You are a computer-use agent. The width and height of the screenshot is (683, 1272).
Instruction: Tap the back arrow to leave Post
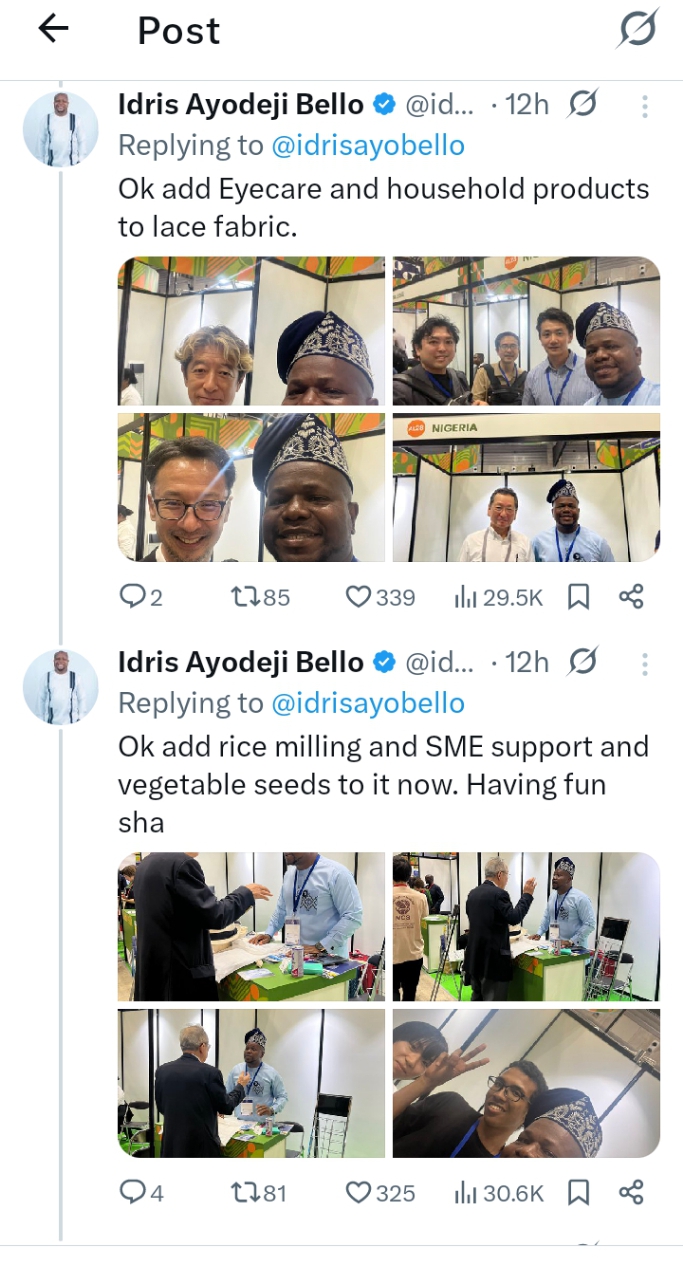click(53, 29)
